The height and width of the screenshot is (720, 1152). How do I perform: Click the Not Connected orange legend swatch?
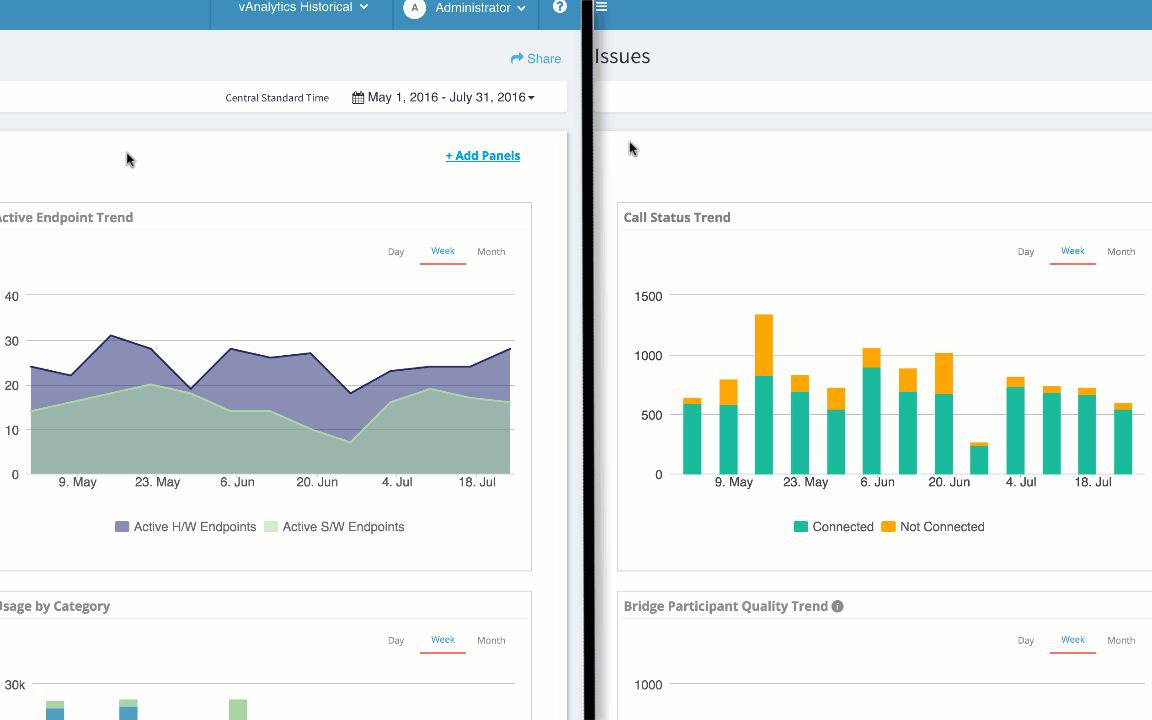pyautogui.click(x=888, y=527)
